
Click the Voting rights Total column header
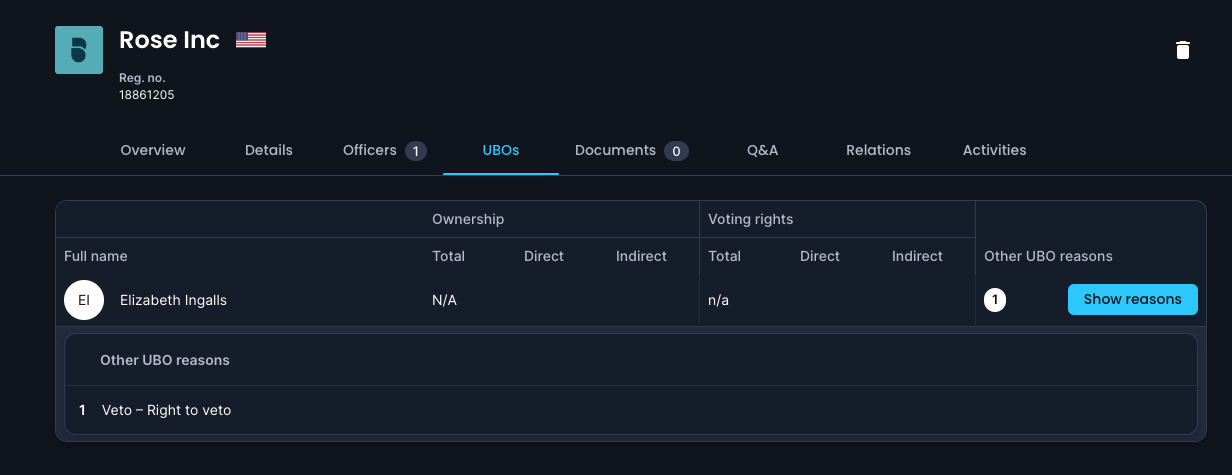(x=724, y=256)
